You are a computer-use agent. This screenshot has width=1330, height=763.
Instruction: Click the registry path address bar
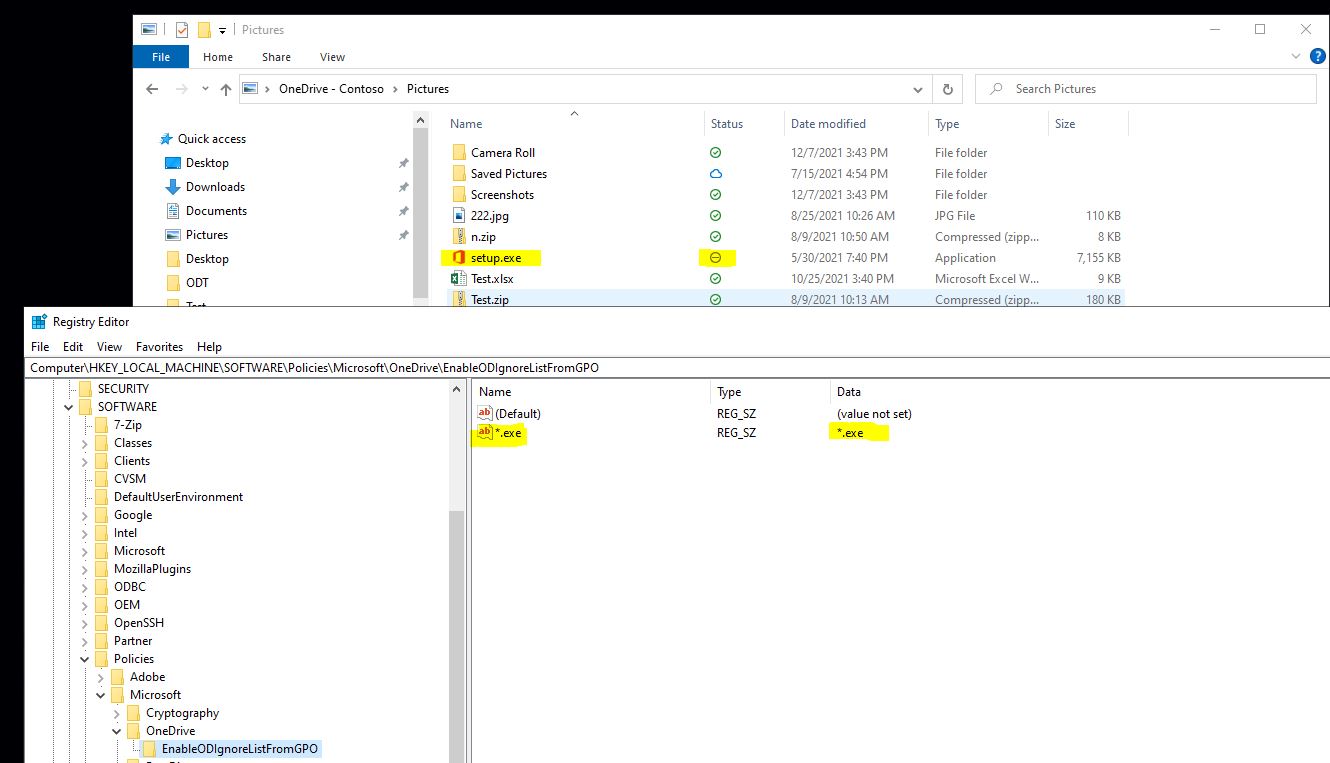click(x=677, y=367)
